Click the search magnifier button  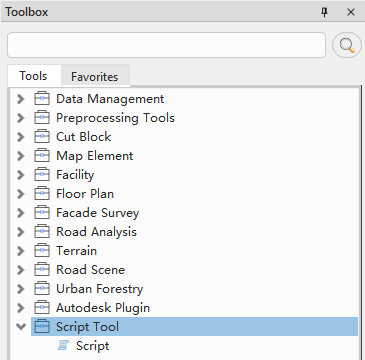point(347,45)
